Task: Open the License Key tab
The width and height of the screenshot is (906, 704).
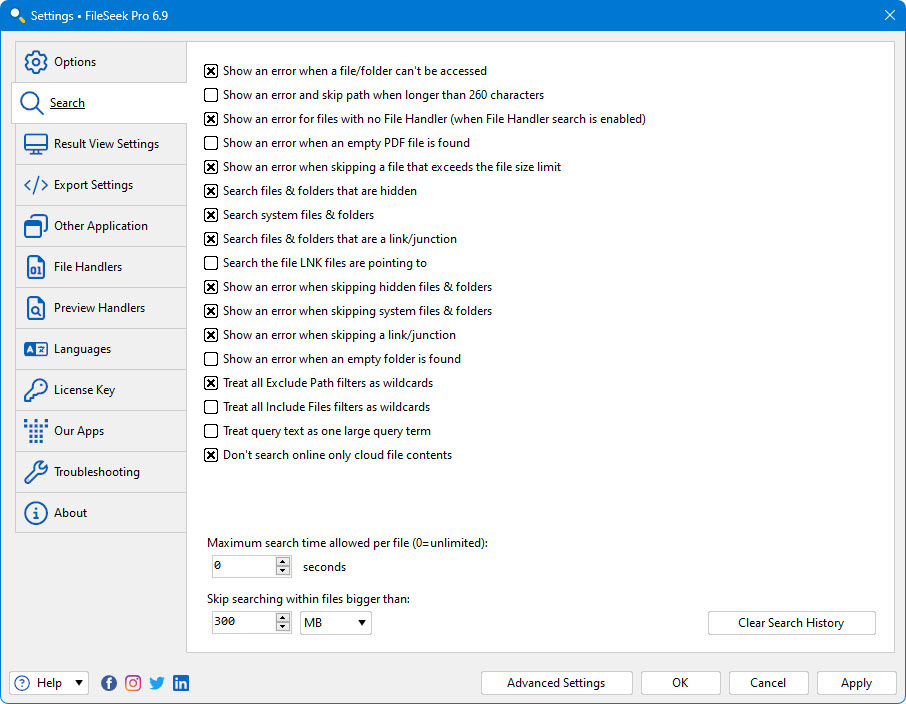Action: coord(101,390)
